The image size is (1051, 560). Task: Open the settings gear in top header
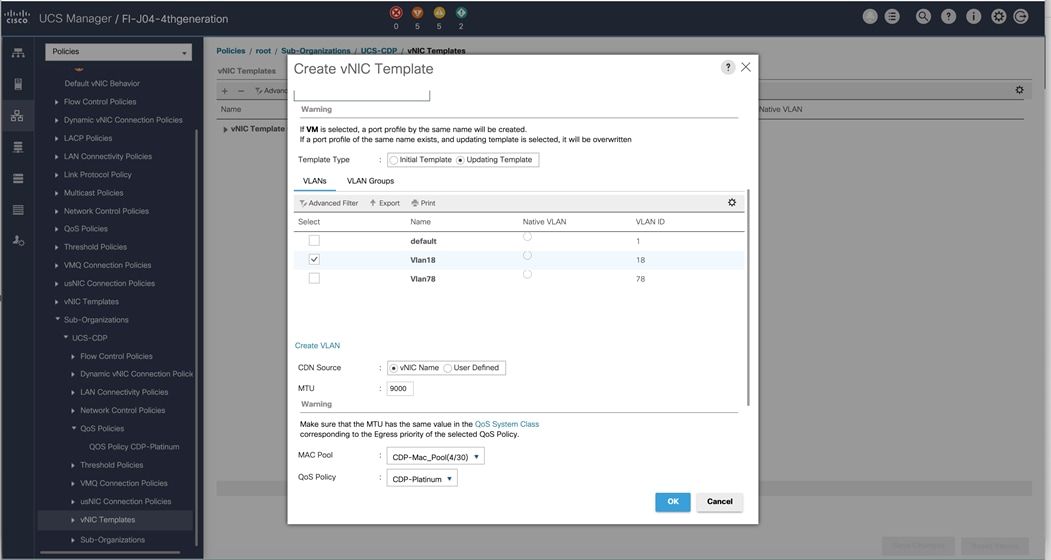[x=999, y=17]
